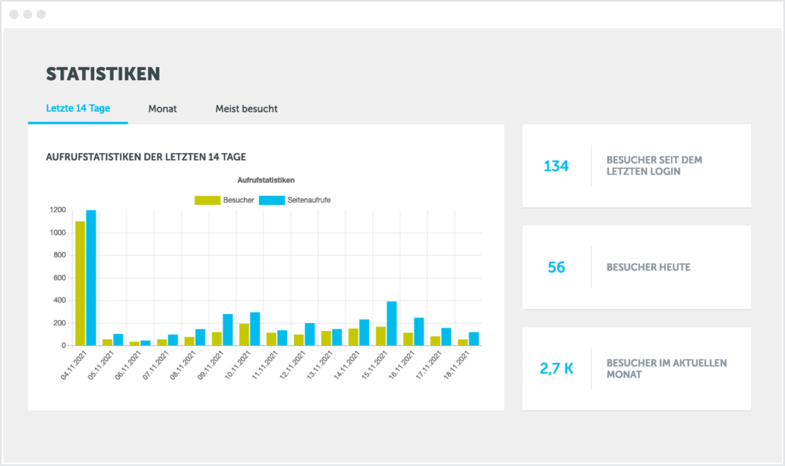785x466 pixels.
Task: Click the 56 visitors today value
Action: point(556,267)
